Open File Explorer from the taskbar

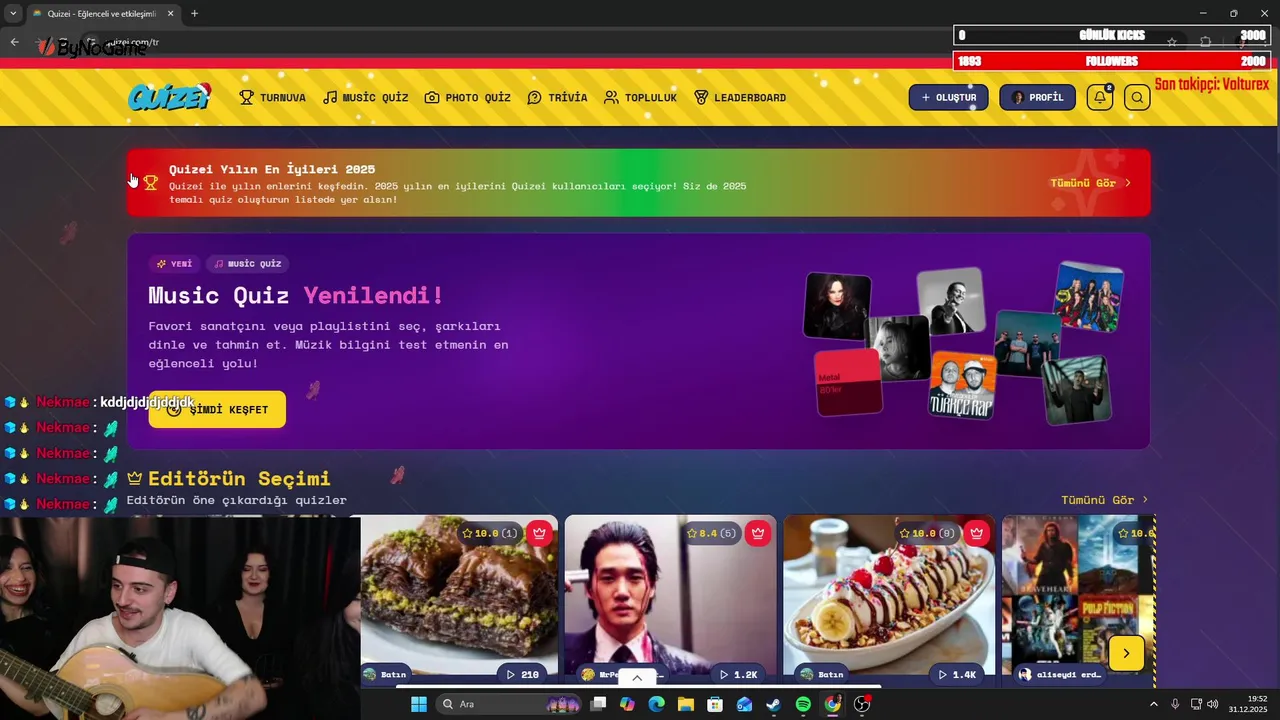[x=686, y=704]
